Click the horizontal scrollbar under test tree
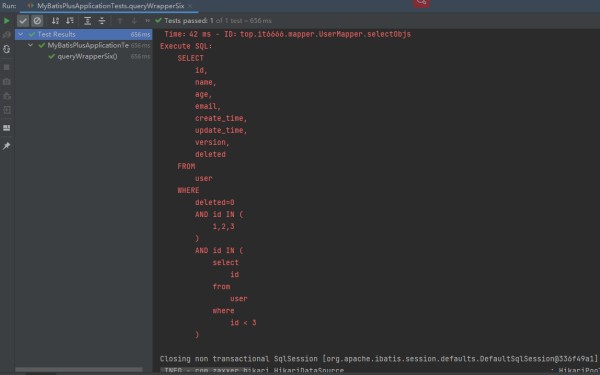This screenshot has height=375, width=600. coord(79,370)
